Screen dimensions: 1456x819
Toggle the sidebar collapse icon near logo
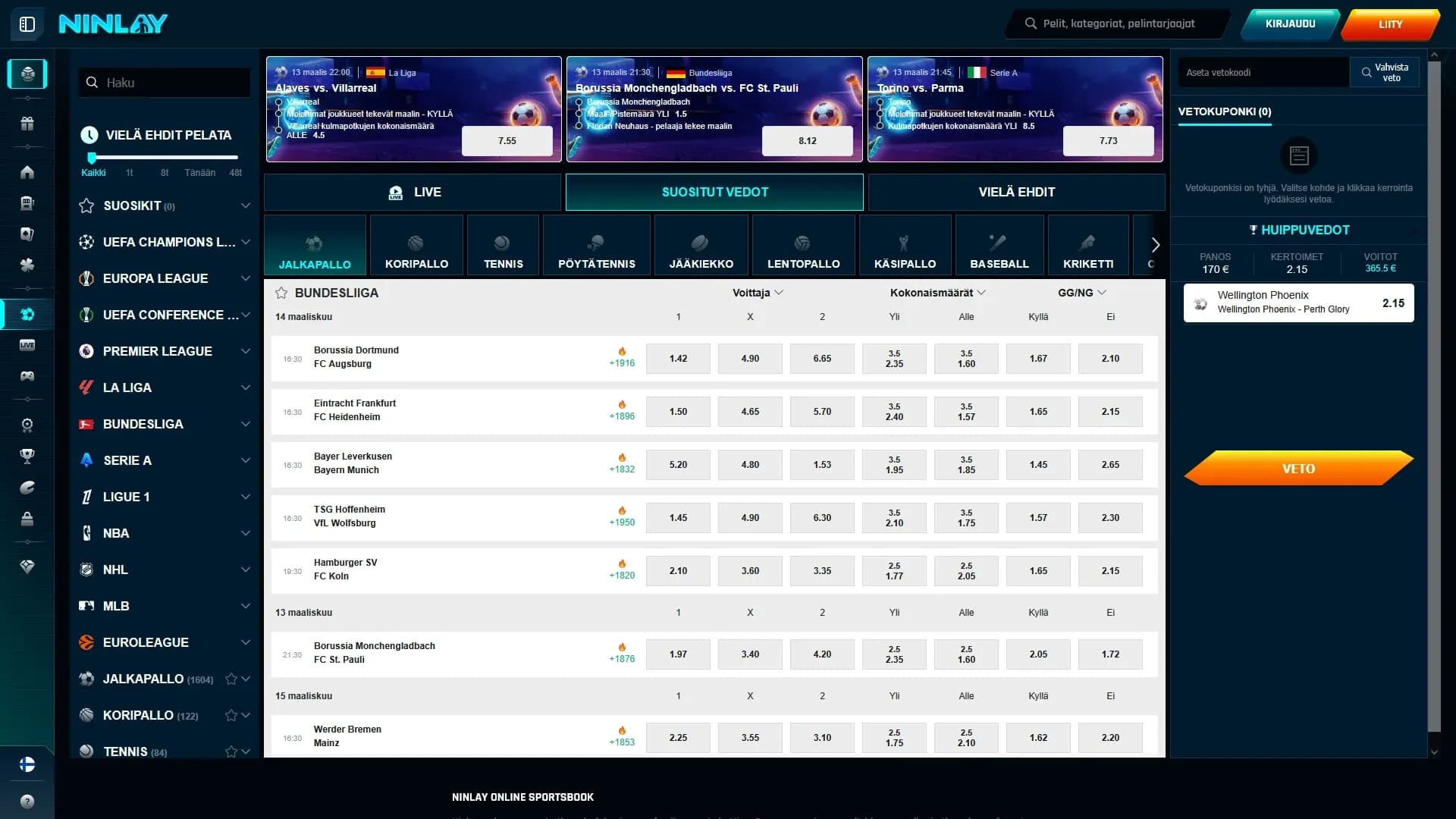(27, 24)
